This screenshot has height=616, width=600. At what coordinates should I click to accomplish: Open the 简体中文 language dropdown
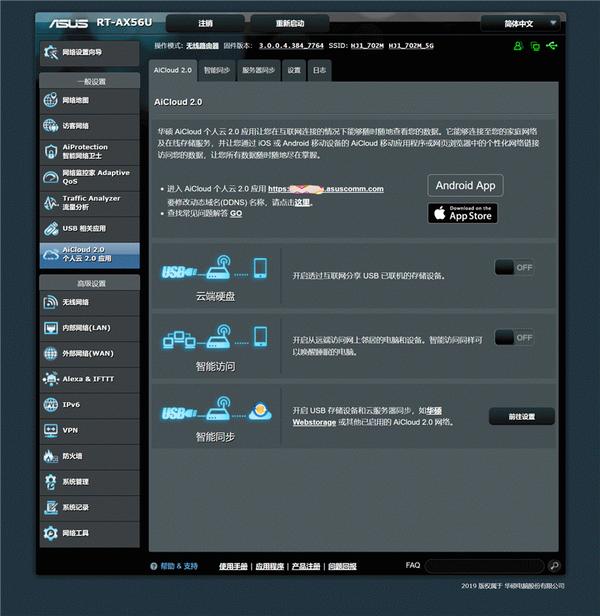pos(520,24)
